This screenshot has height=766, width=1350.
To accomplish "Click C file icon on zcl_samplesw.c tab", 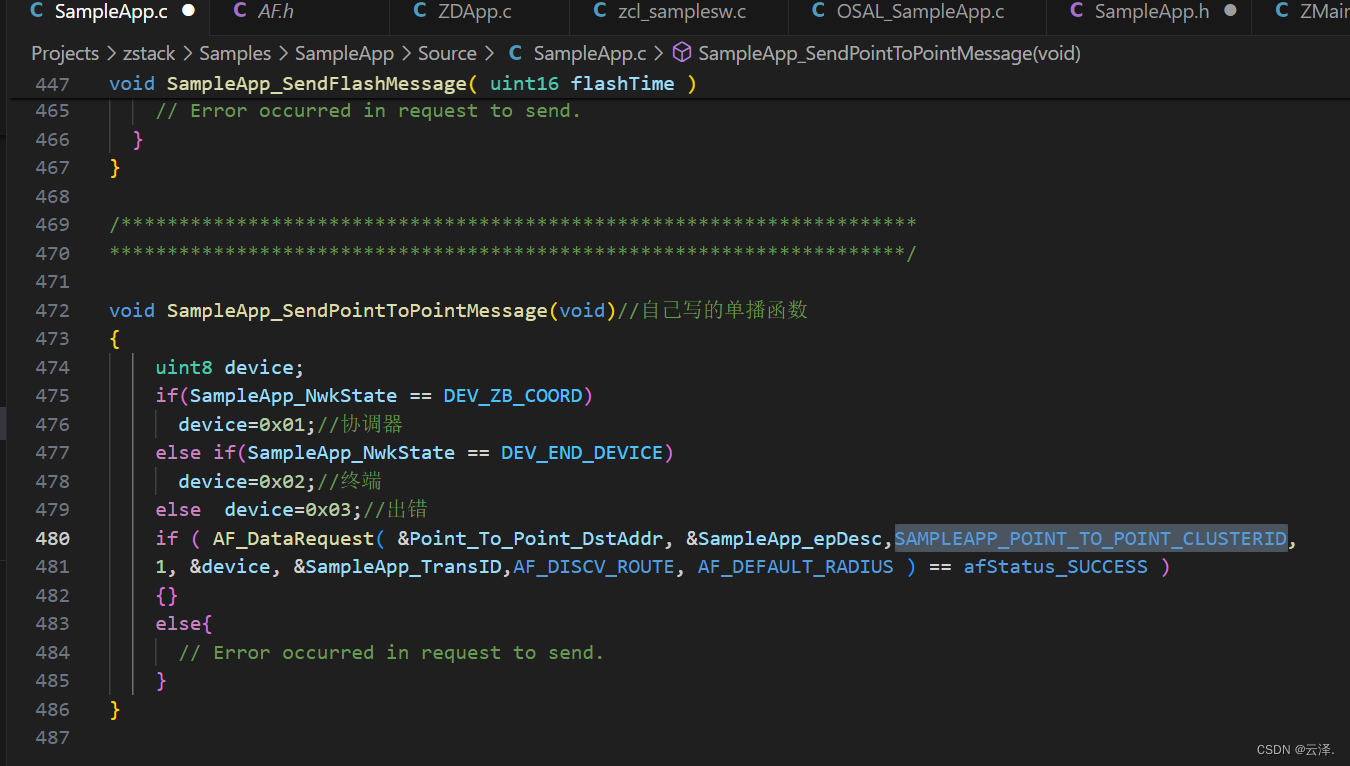I will click(600, 11).
